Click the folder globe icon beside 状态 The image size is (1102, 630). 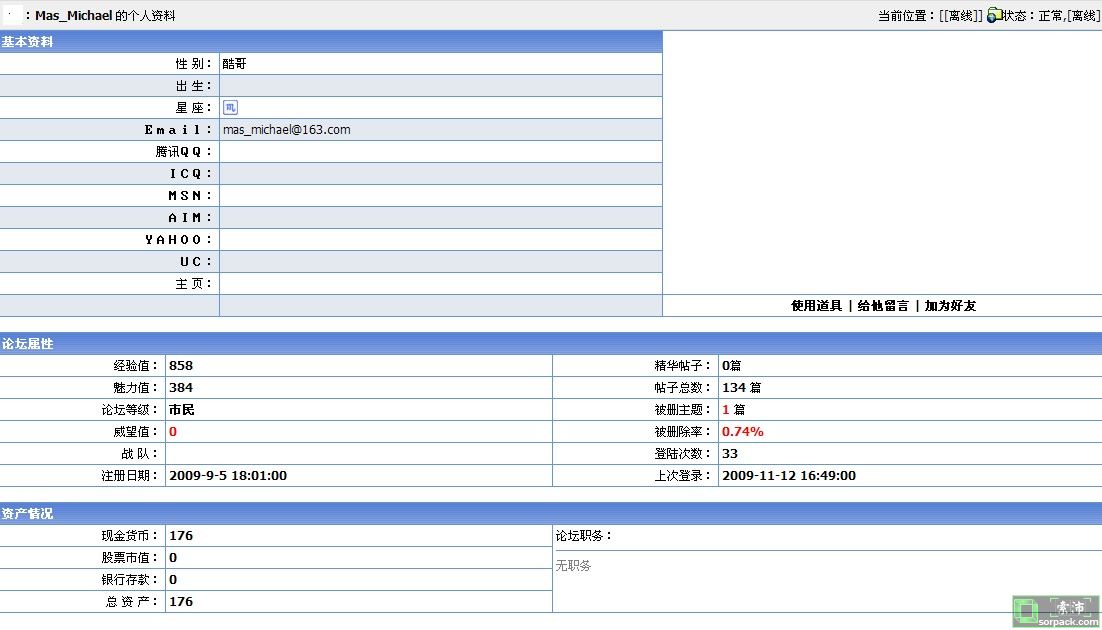(994, 15)
